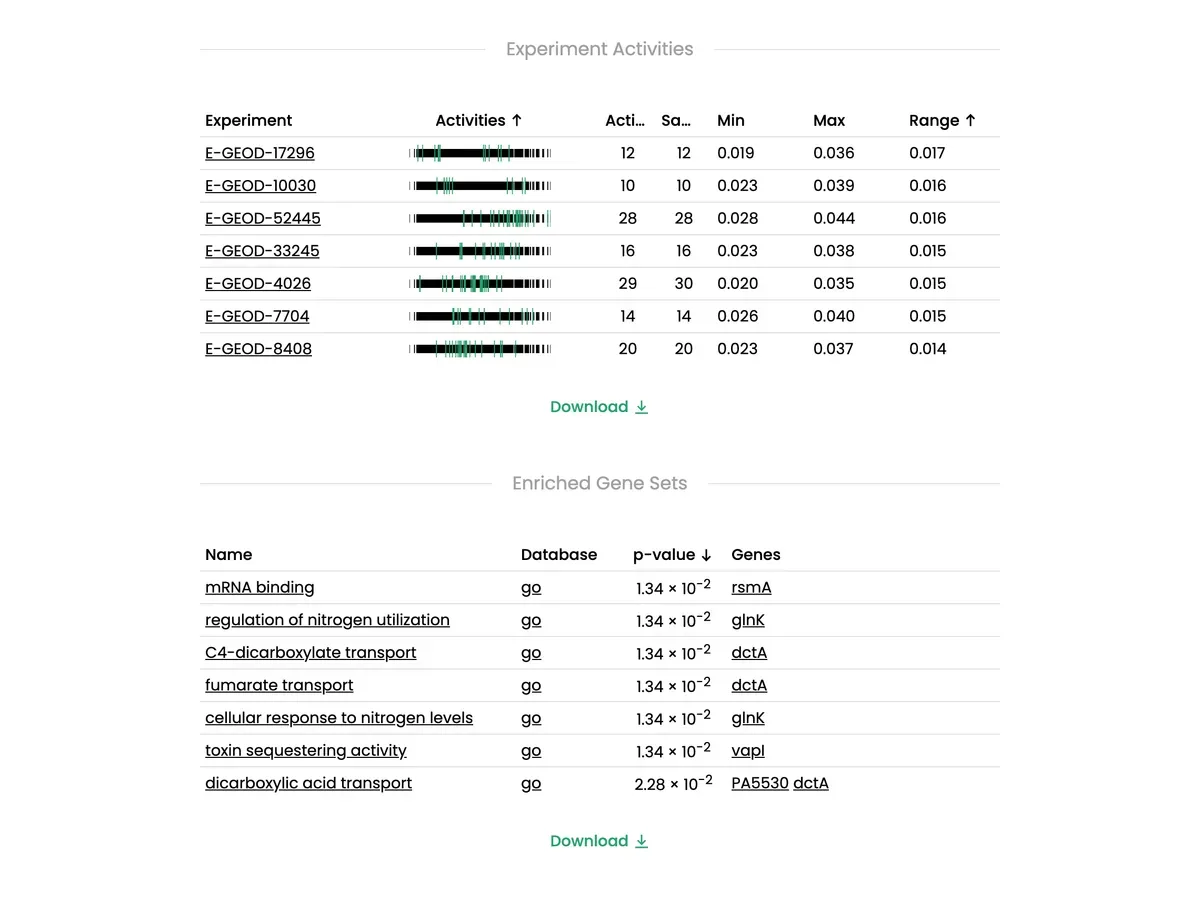Open regulation of nitrogen utilization gene set

[x=327, y=620]
